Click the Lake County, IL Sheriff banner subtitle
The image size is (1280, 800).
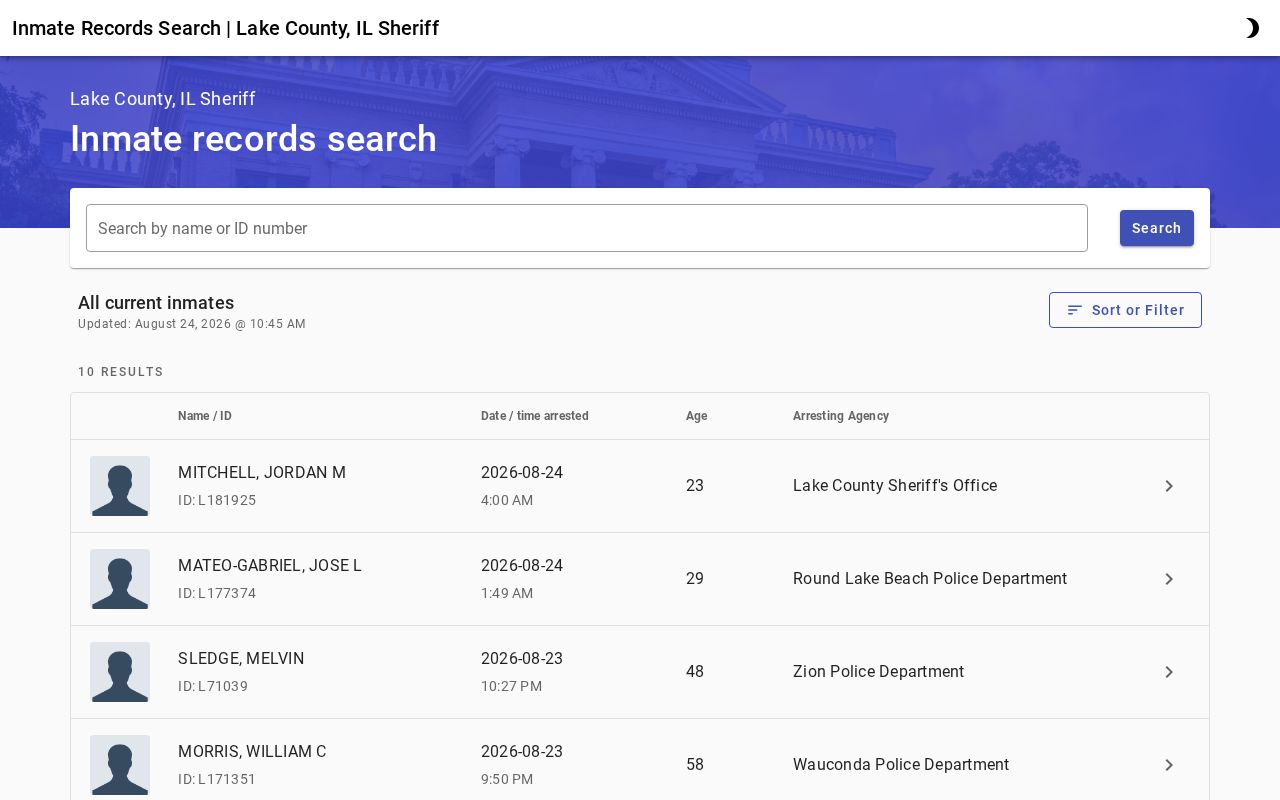pos(163,99)
